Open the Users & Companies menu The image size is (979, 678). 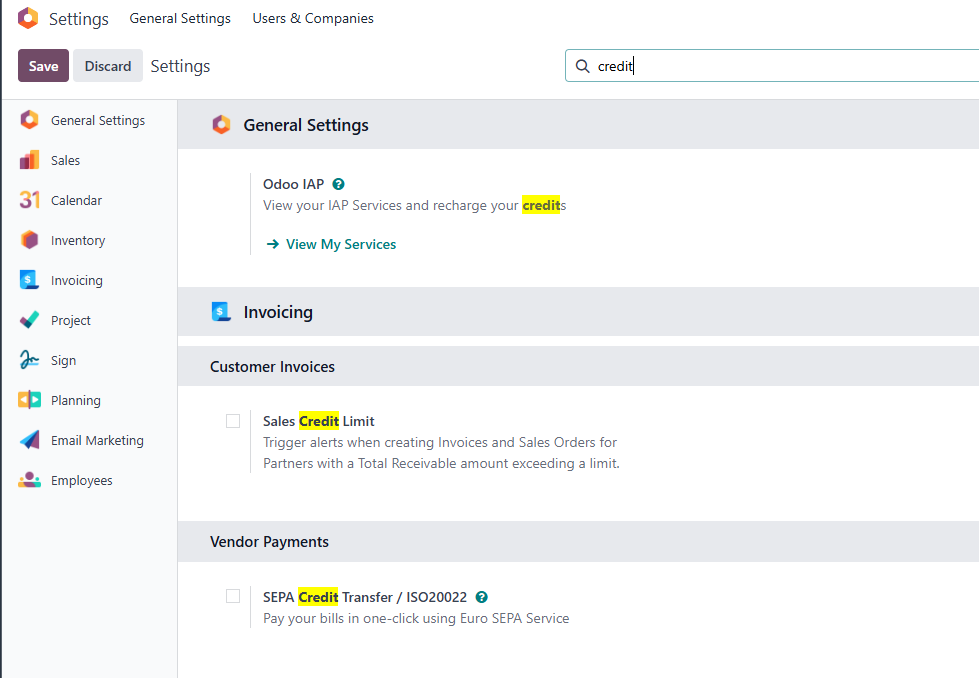pos(313,19)
